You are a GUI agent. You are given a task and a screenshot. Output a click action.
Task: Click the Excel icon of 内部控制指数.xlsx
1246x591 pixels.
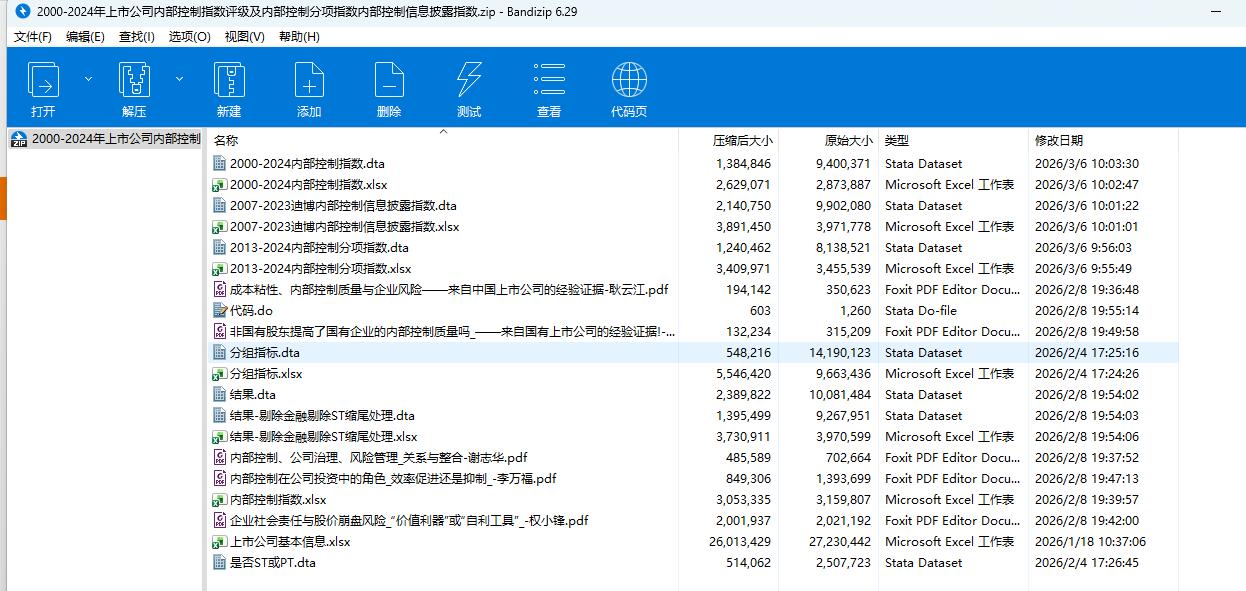pyautogui.click(x=220, y=499)
